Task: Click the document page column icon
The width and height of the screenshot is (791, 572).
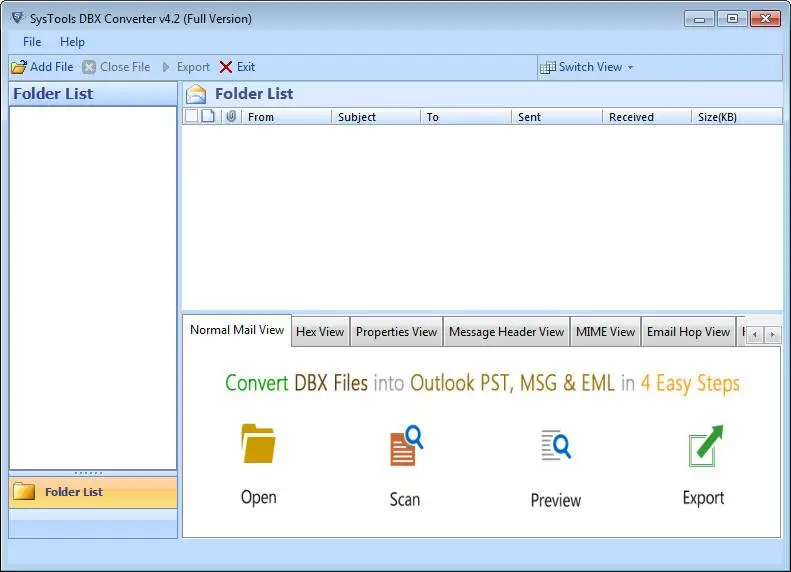Action: point(208,117)
